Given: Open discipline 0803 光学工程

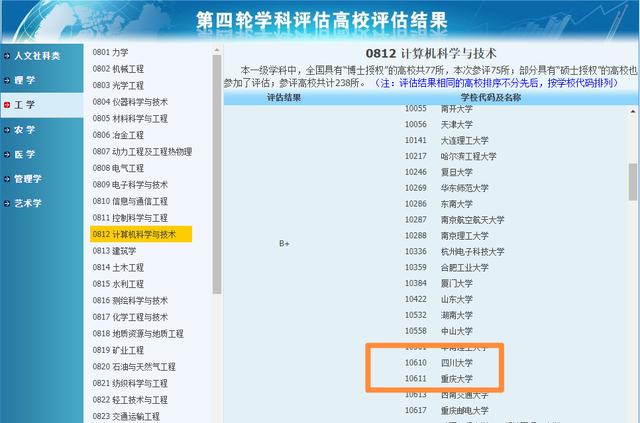Looking at the screenshot, I should pos(118,85).
